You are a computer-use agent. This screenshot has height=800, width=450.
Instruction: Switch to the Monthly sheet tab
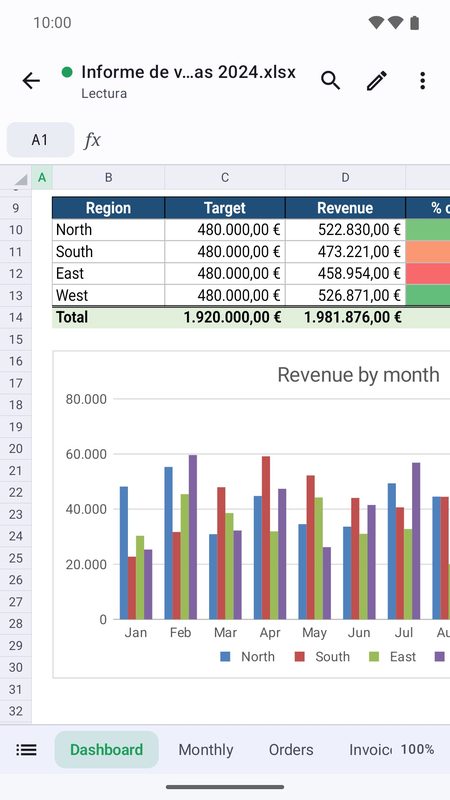(x=206, y=749)
